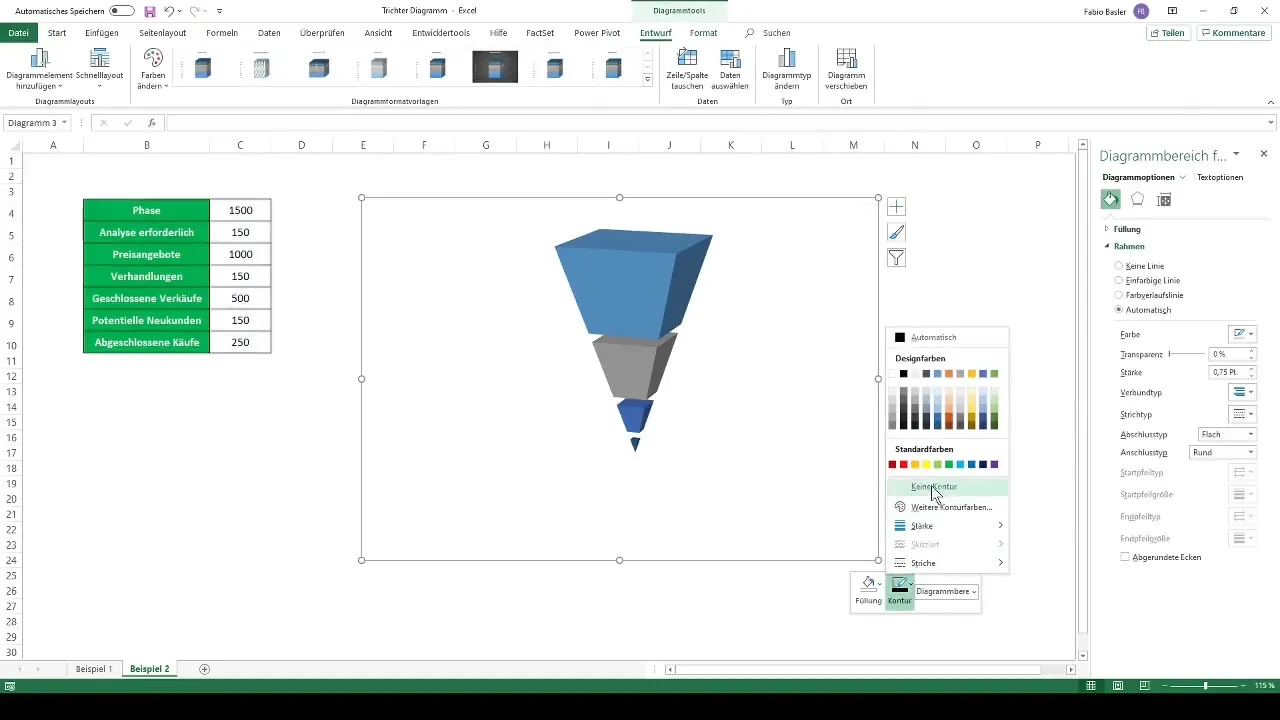Click the zoom slider in status bar

[1205, 686]
